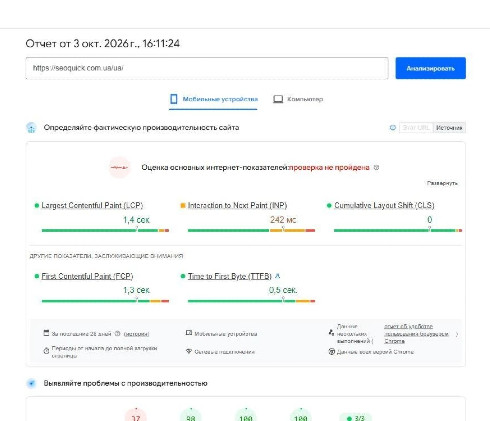Switch to the Мобильные устройства tab

coord(213,99)
